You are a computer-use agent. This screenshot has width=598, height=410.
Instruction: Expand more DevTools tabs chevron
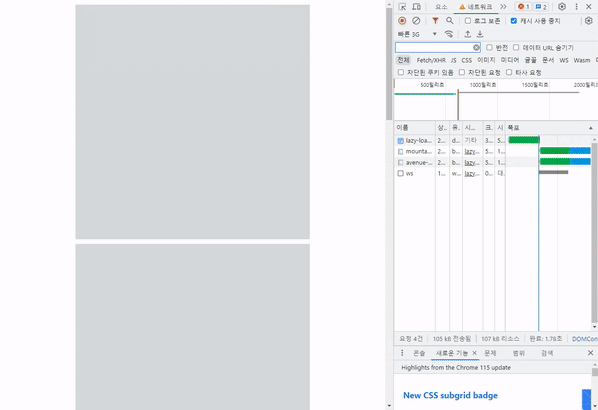[503, 7]
